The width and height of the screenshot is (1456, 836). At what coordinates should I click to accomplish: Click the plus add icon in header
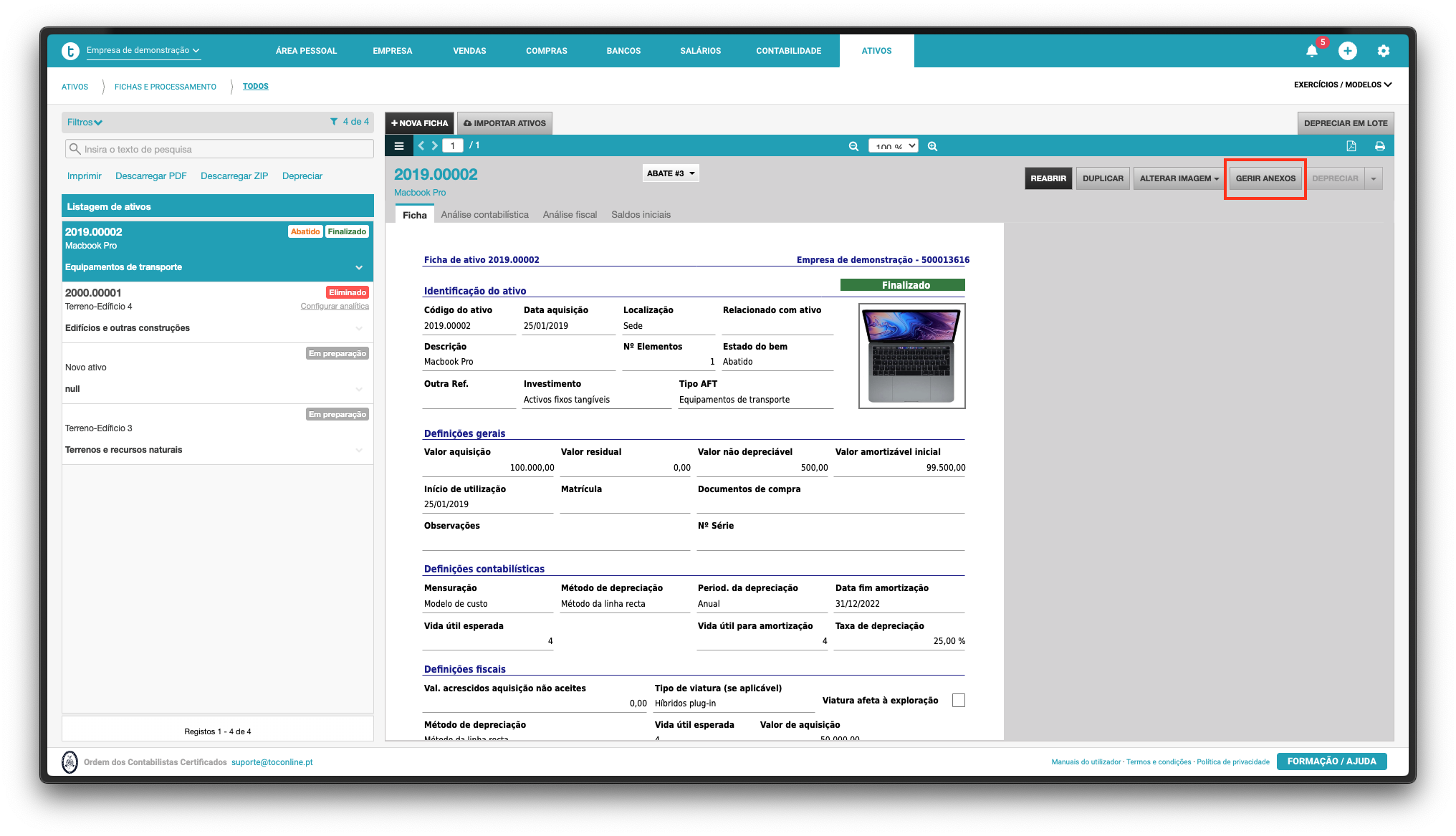coord(1347,51)
